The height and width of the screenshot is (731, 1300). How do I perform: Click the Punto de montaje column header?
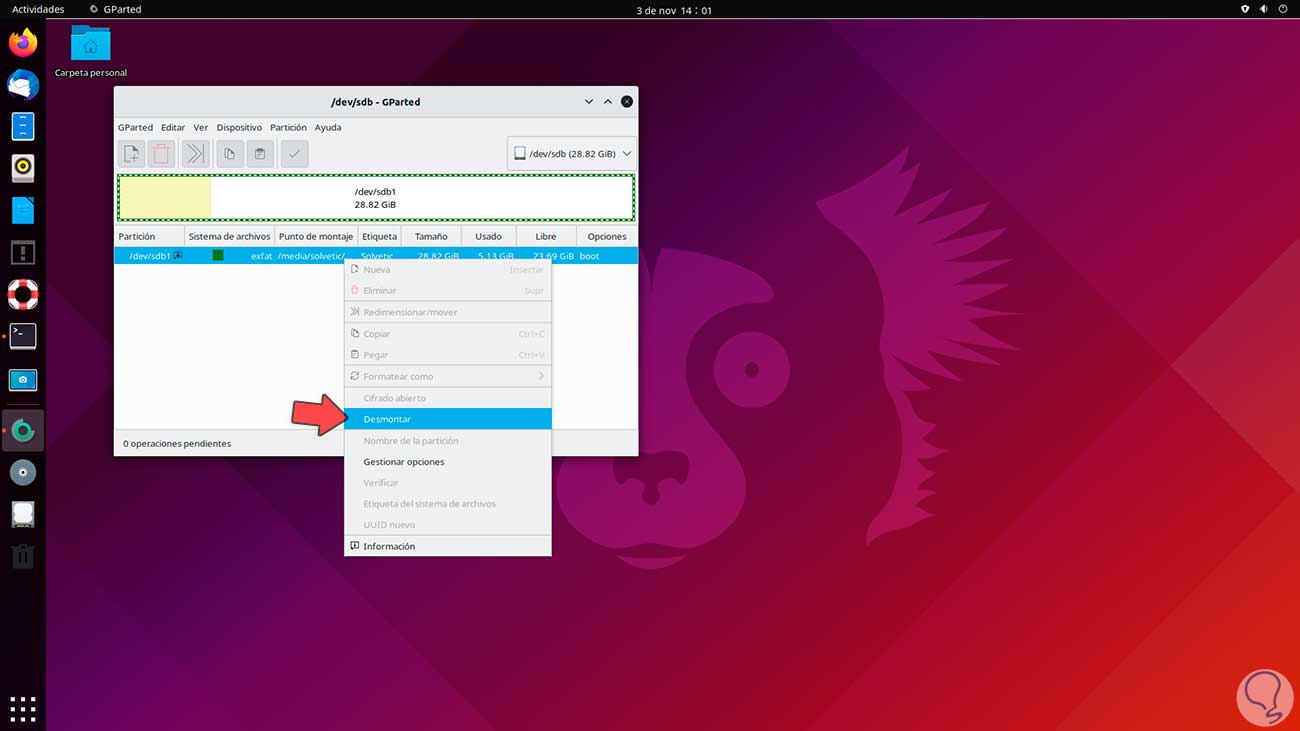tap(316, 237)
